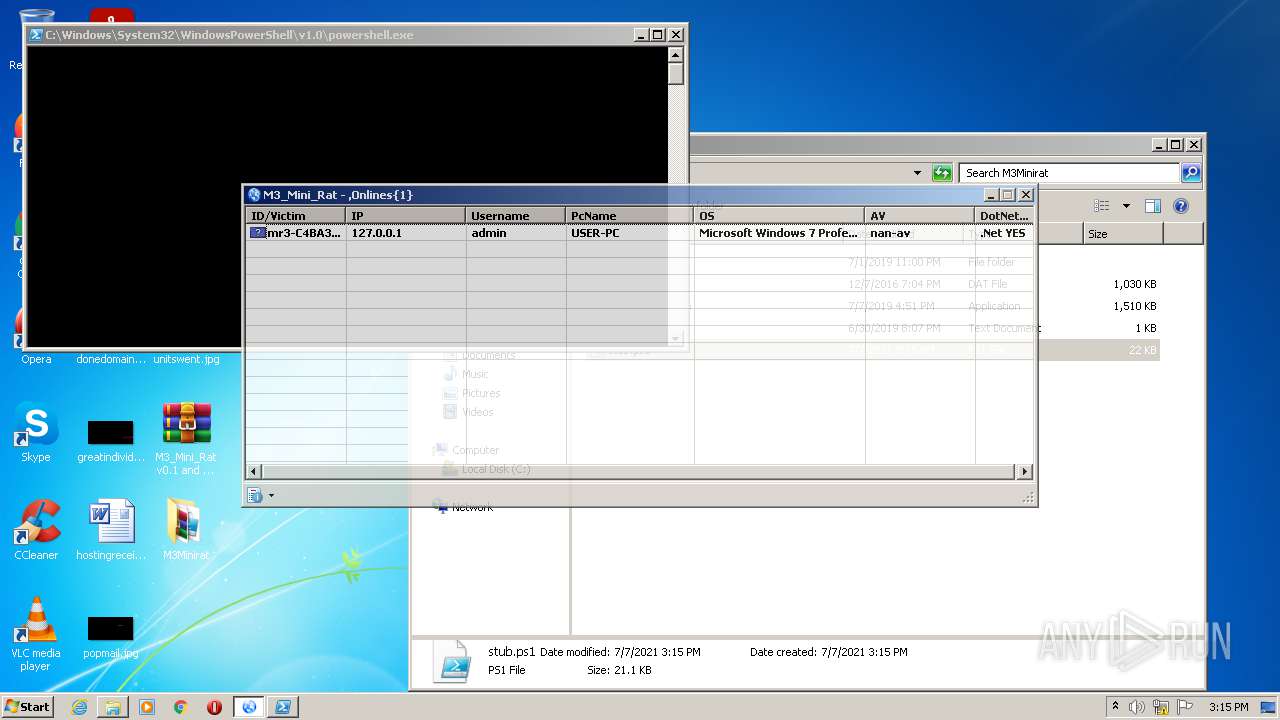Click PowerShell scrollbar up arrow
Image resolution: width=1280 pixels, height=720 pixels.
tap(676, 54)
